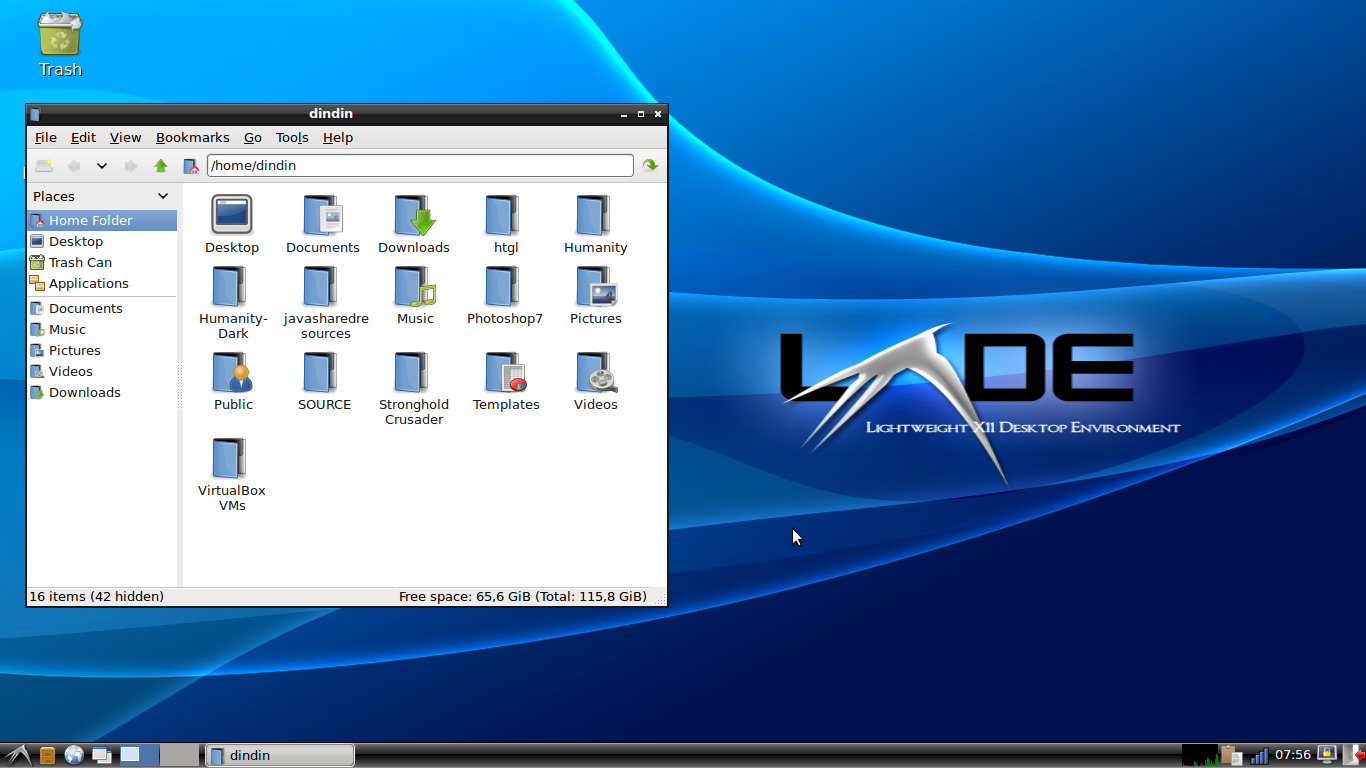The height and width of the screenshot is (768, 1366).
Task: Select the Stronghold Crusader folder
Action: tap(413, 388)
